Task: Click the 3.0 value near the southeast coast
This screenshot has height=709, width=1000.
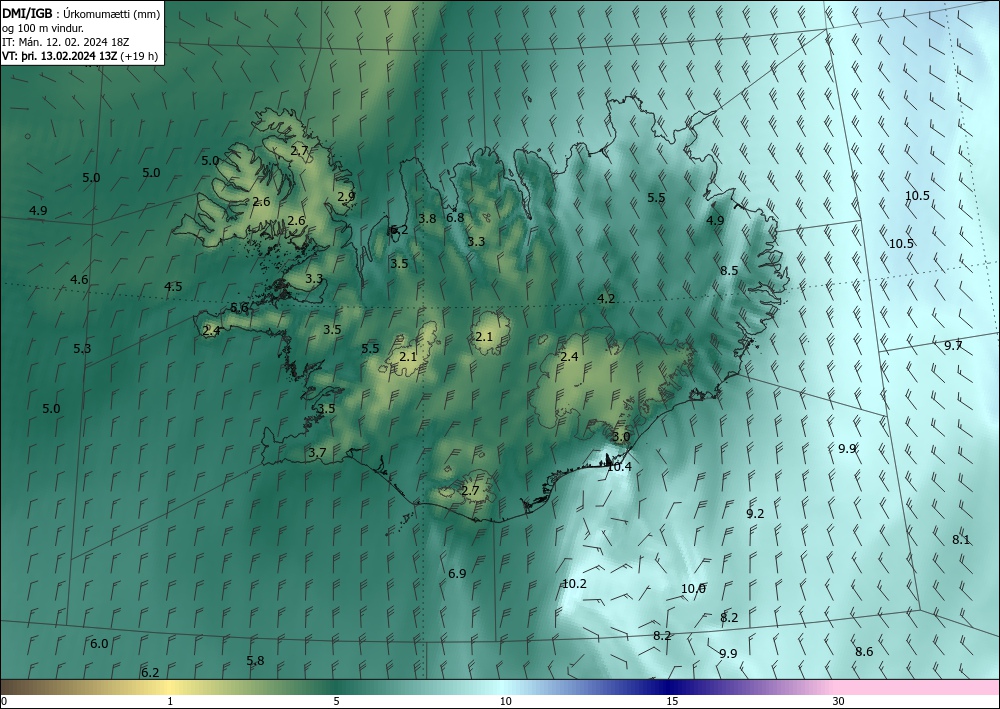Action: pos(621,437)
